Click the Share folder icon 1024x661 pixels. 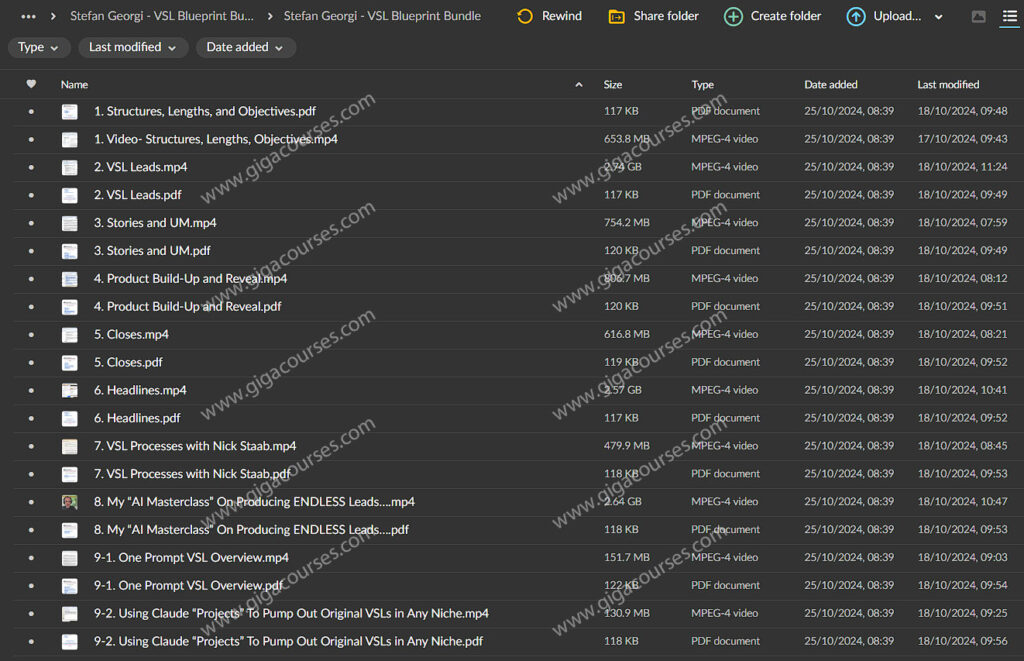click(x=617, y=16)
